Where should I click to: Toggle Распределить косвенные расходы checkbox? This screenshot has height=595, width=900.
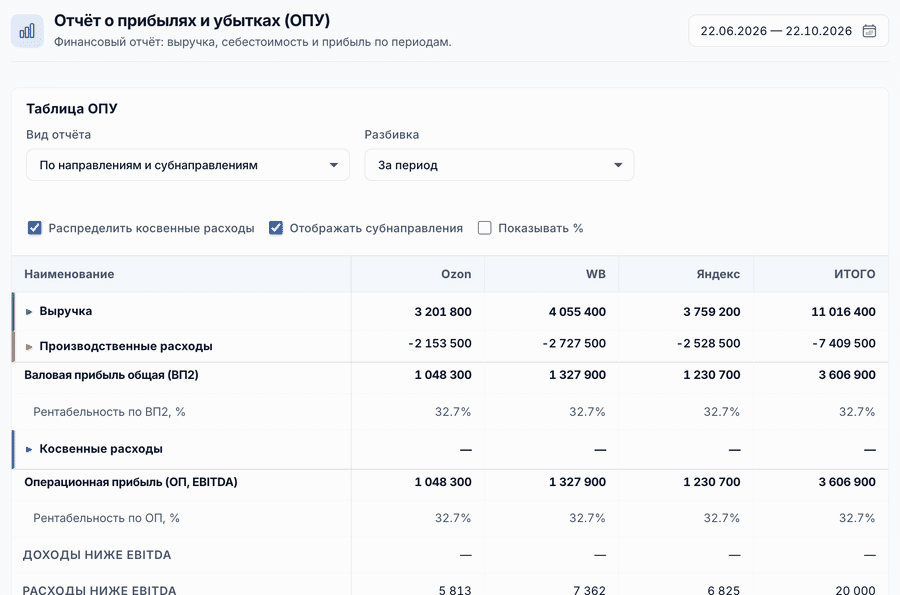[x=34, y=228]
